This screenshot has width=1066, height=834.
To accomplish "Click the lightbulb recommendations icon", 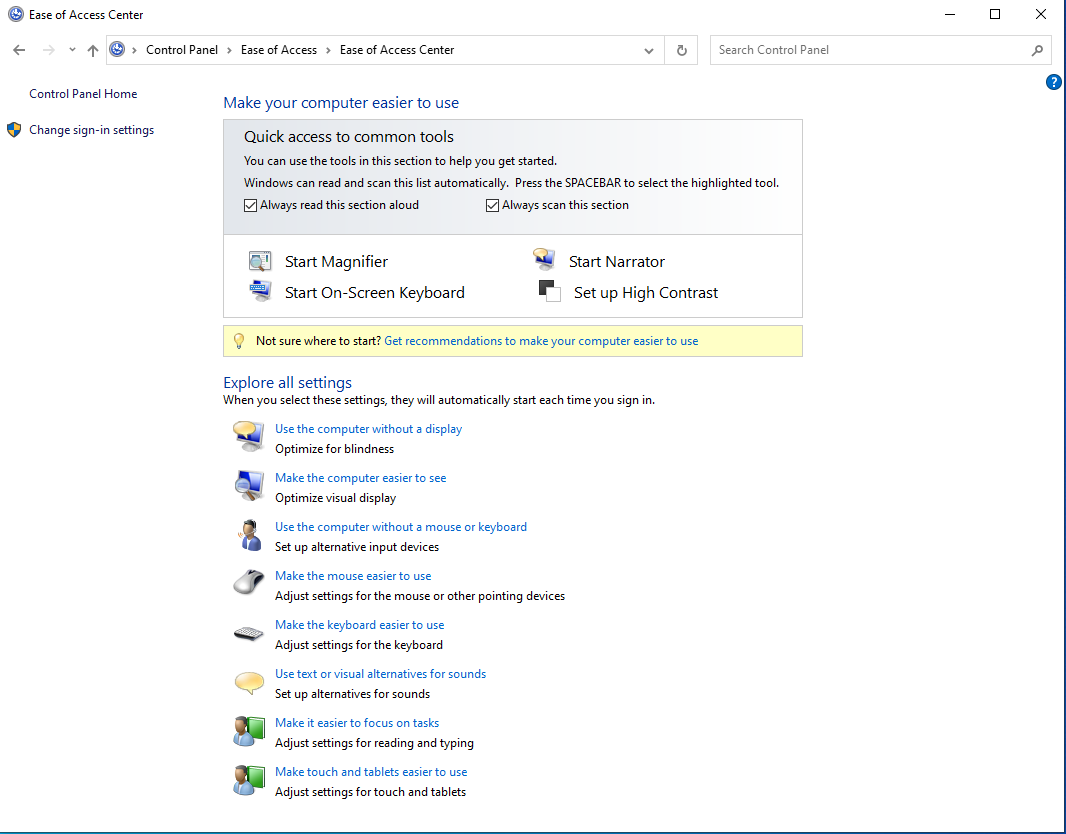I will coord(239,341).
